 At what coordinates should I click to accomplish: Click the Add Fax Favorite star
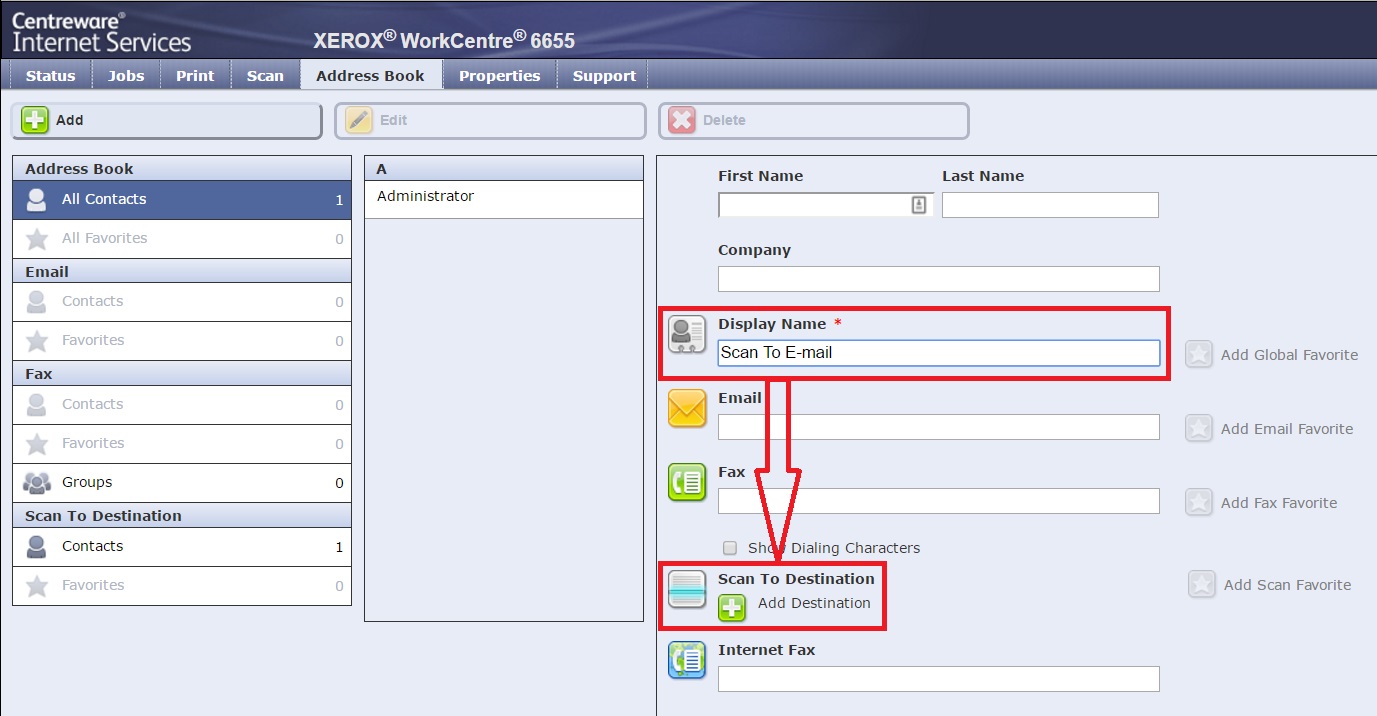[x=1199, y=502]
